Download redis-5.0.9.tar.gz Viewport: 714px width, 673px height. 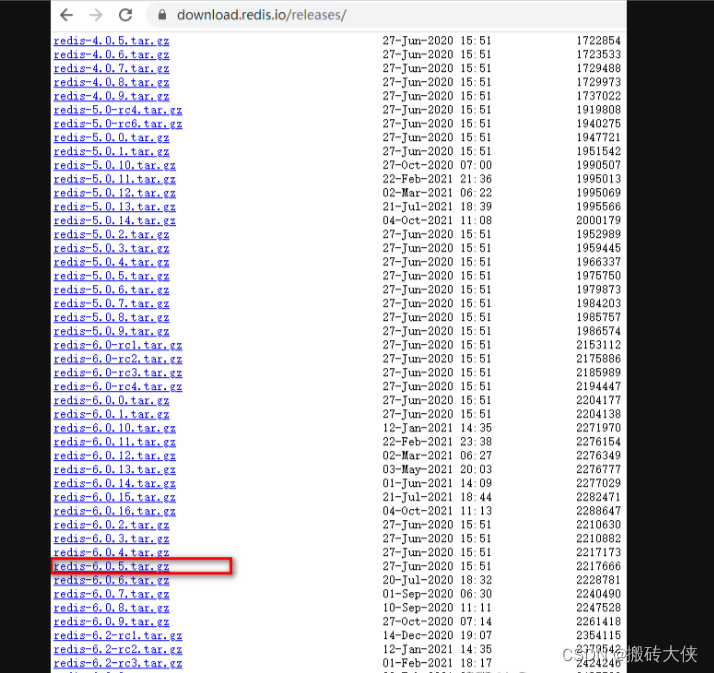point(112,331)
